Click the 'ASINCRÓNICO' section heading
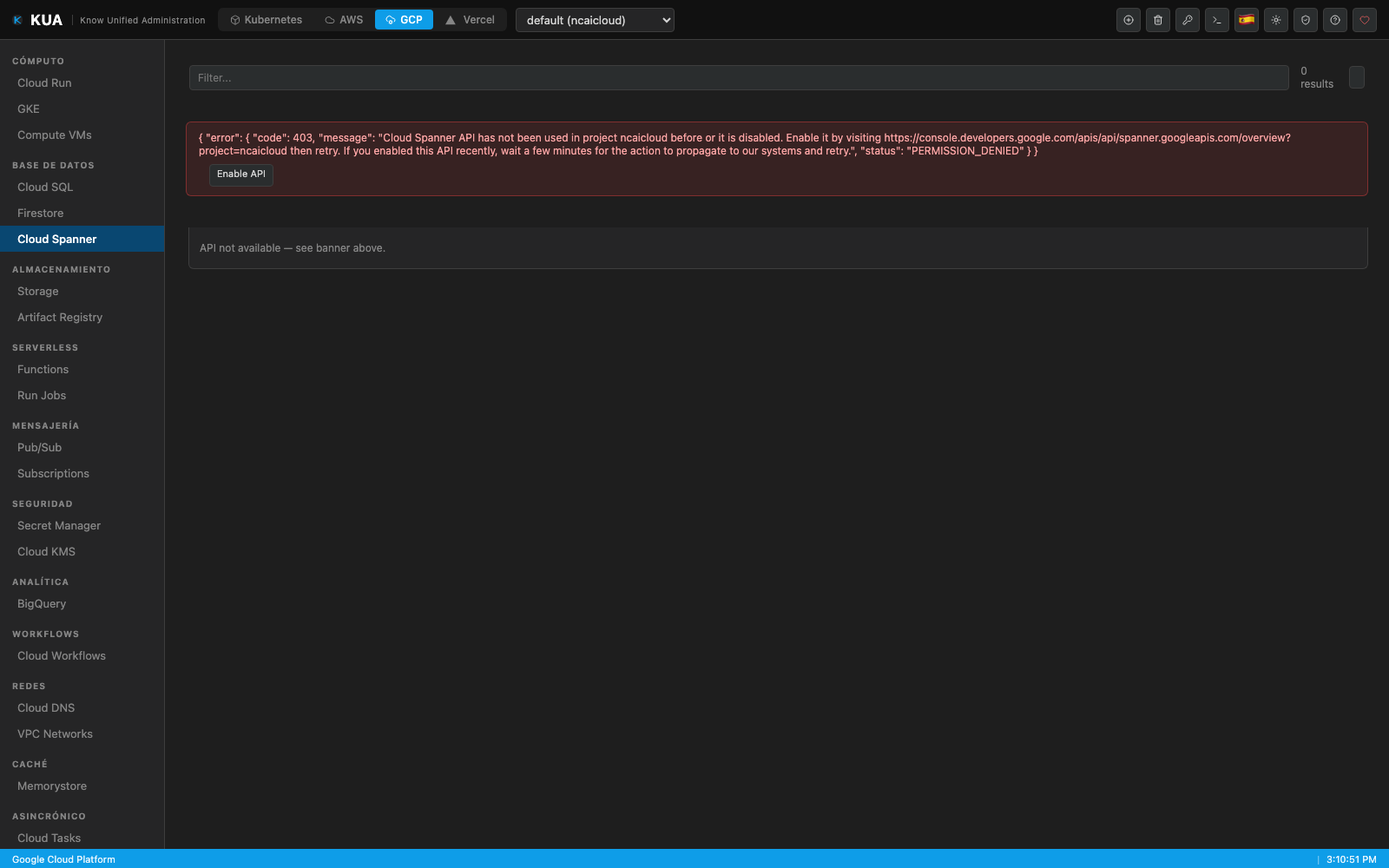The width and height of the screenshot is (1389, 868). [x=49, y=817]
